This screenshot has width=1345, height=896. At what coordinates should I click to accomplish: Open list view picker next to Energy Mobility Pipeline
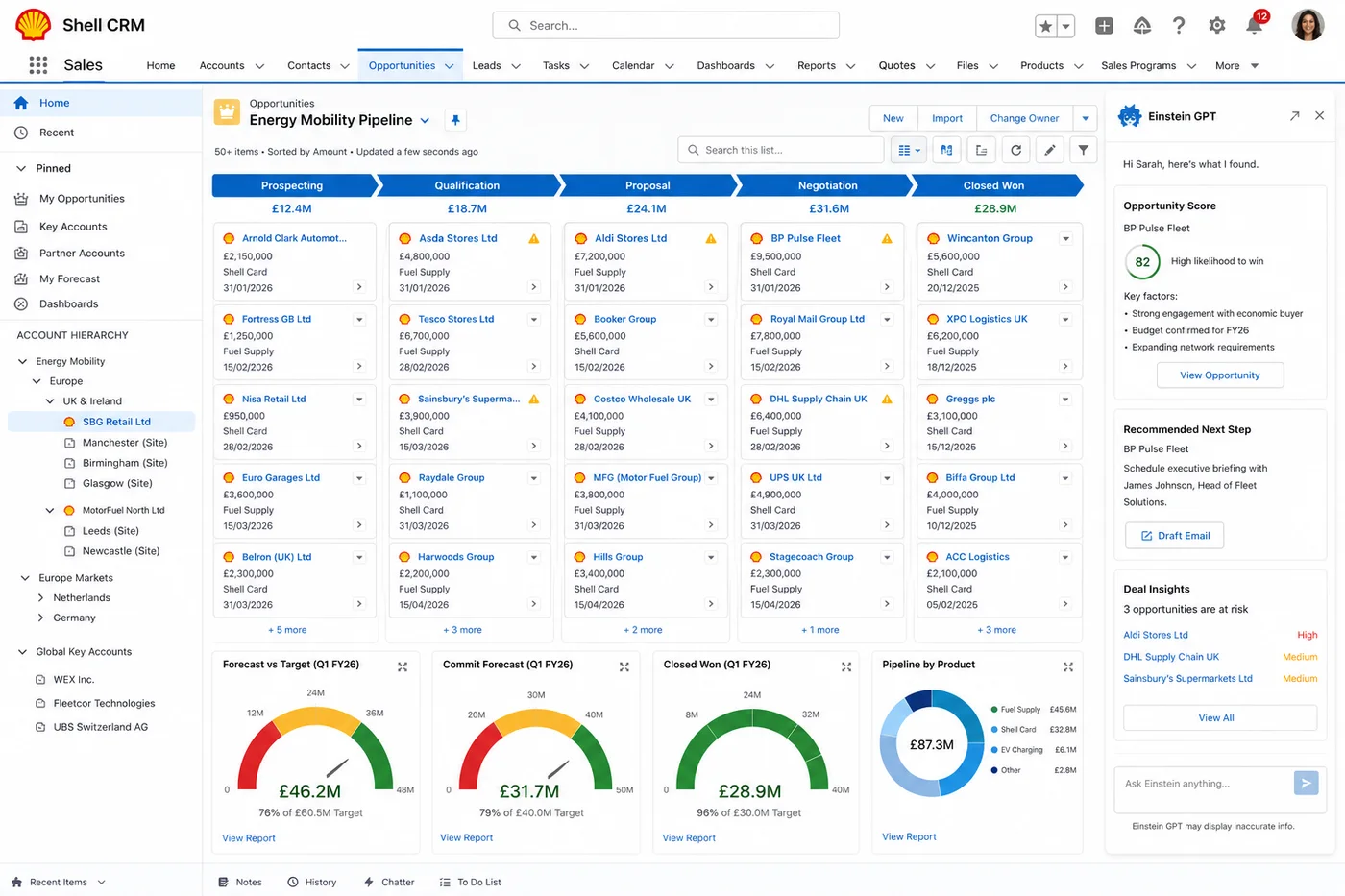425,120
